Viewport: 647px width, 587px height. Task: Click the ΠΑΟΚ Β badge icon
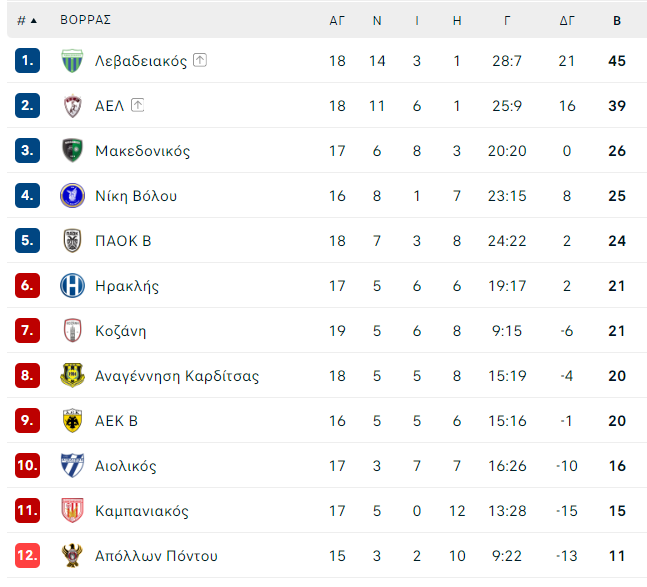72,240
